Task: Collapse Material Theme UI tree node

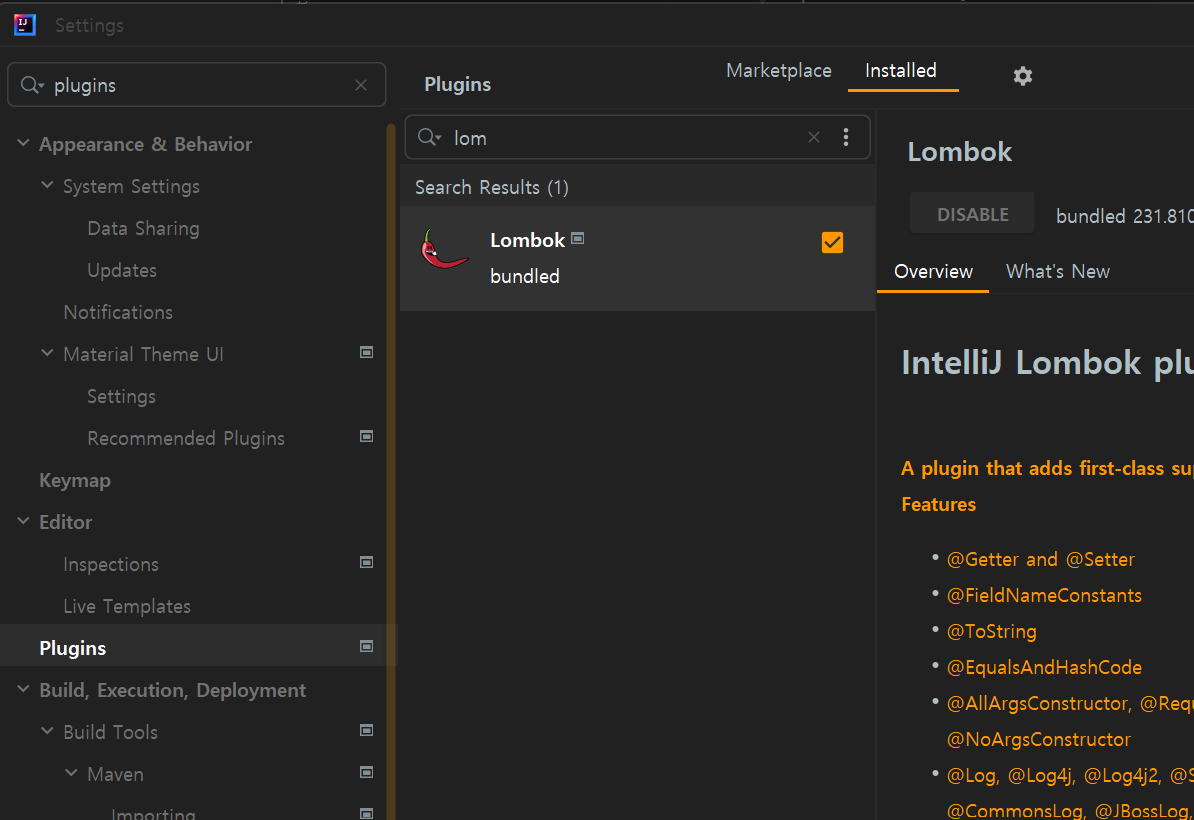Action: [47, 353]
